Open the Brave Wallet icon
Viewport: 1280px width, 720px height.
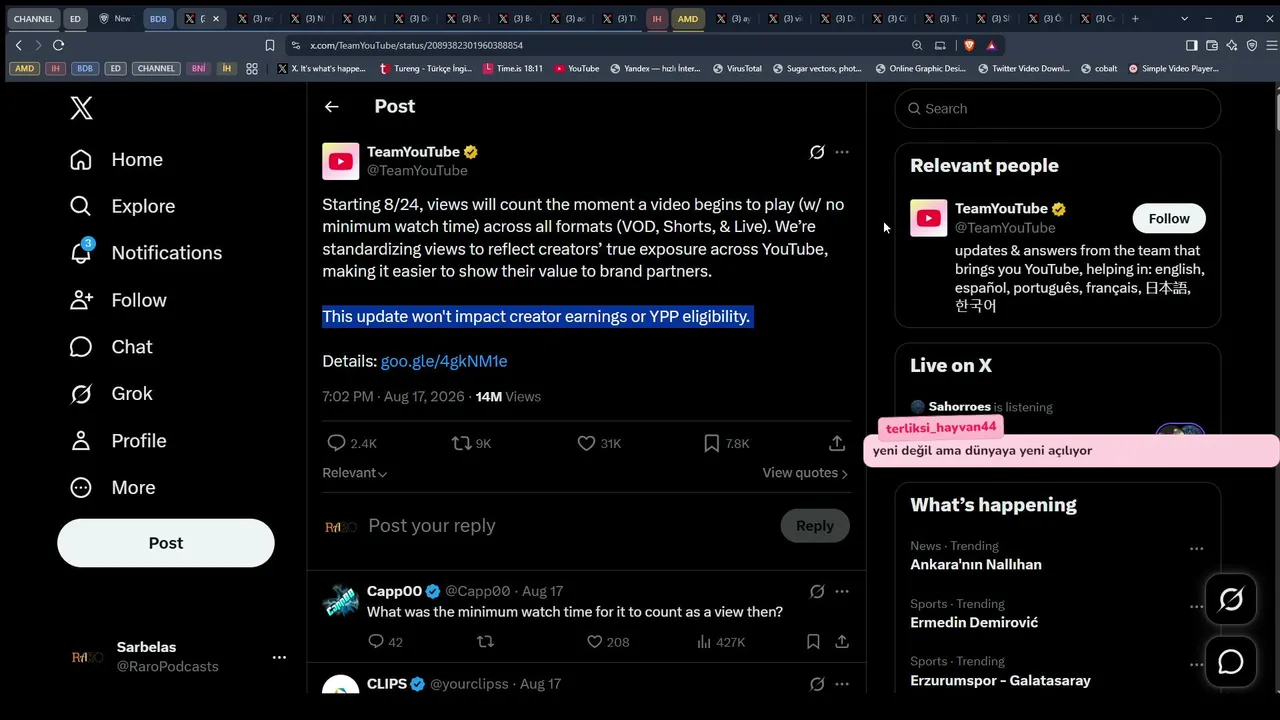[1212, 45]
